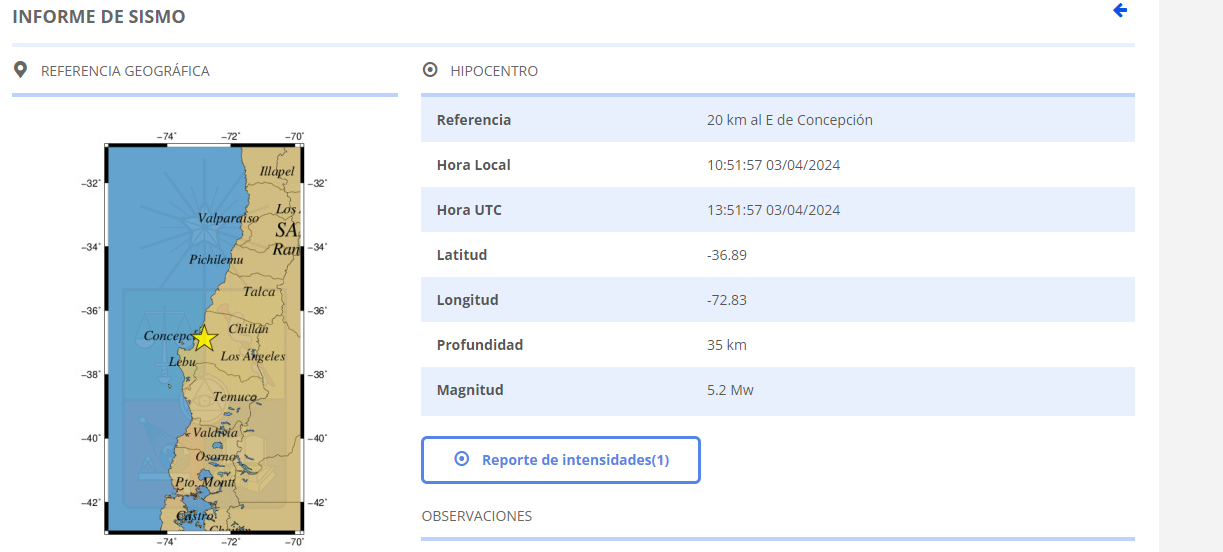This screenshot has width=1223, height=552.
Task: Click Los Ángeles label on the map
Action: [x=253, y=356]
